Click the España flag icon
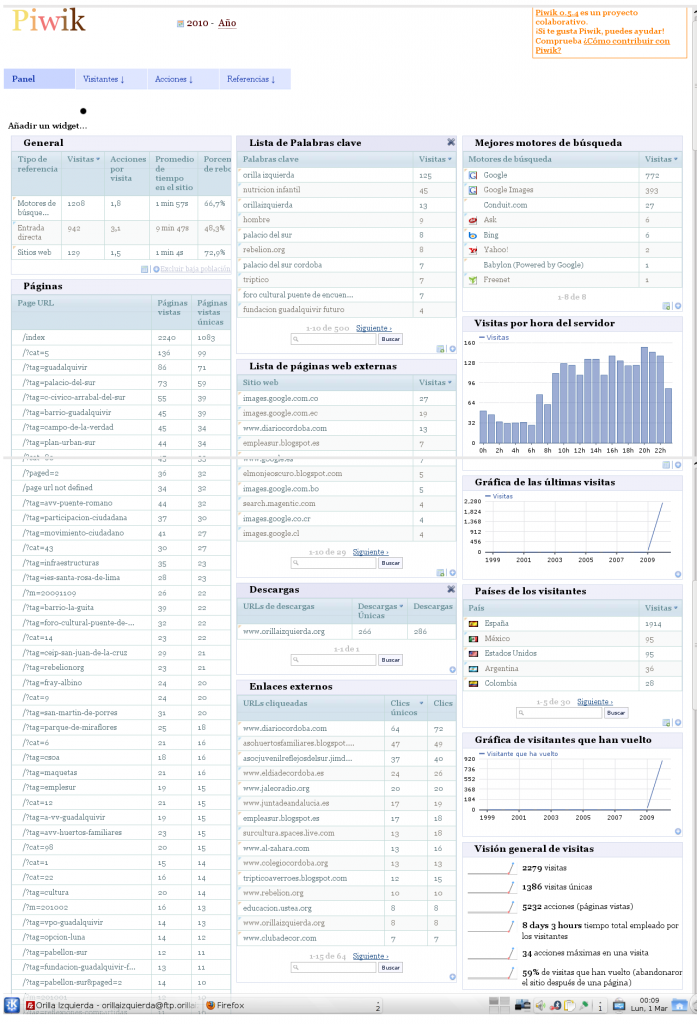 click(x=473, y=624)
